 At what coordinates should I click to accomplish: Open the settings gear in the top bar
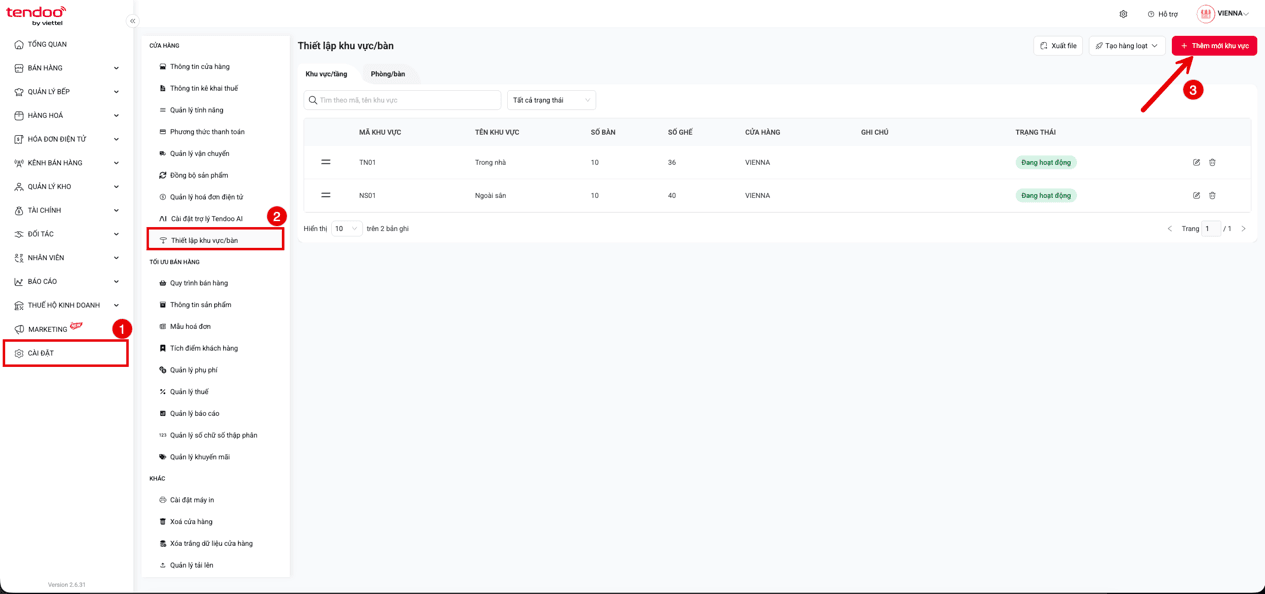(1123, 14)
